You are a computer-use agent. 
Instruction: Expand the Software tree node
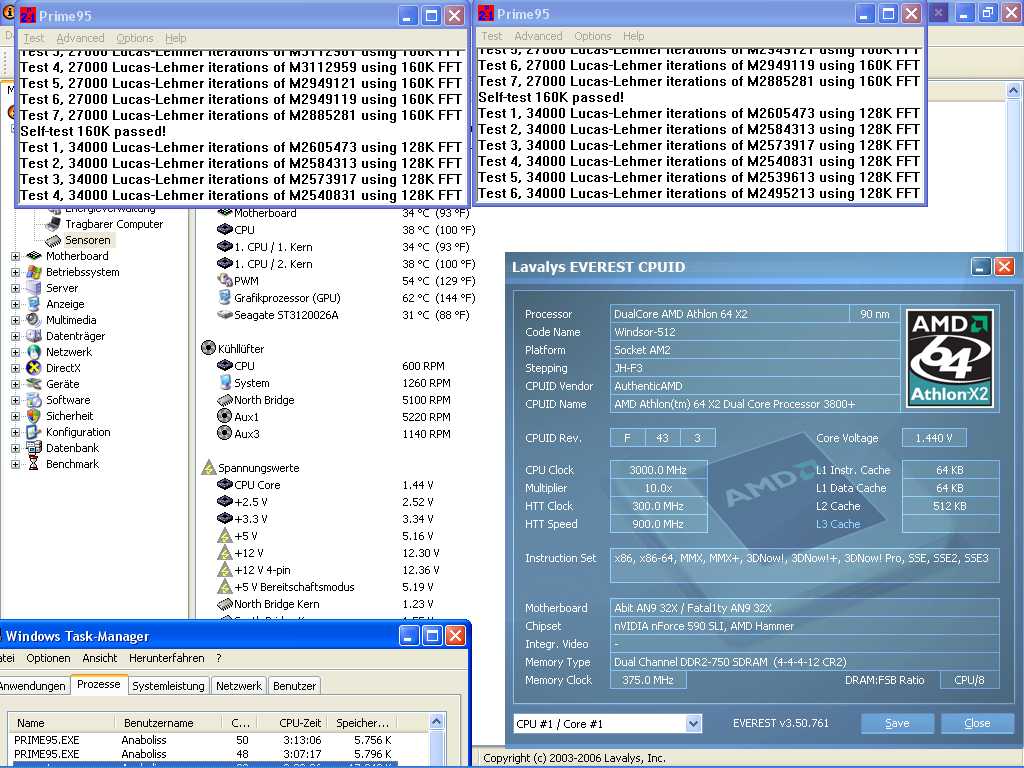pos(15,400)
